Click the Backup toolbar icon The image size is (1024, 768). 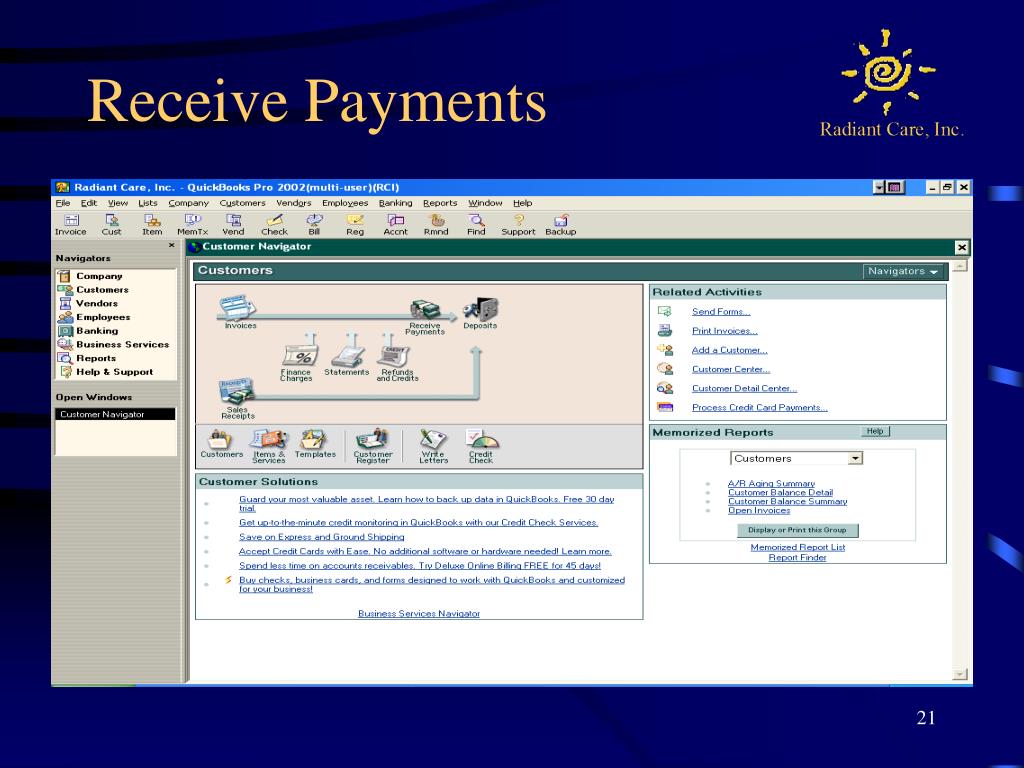[x=561, y=225]
